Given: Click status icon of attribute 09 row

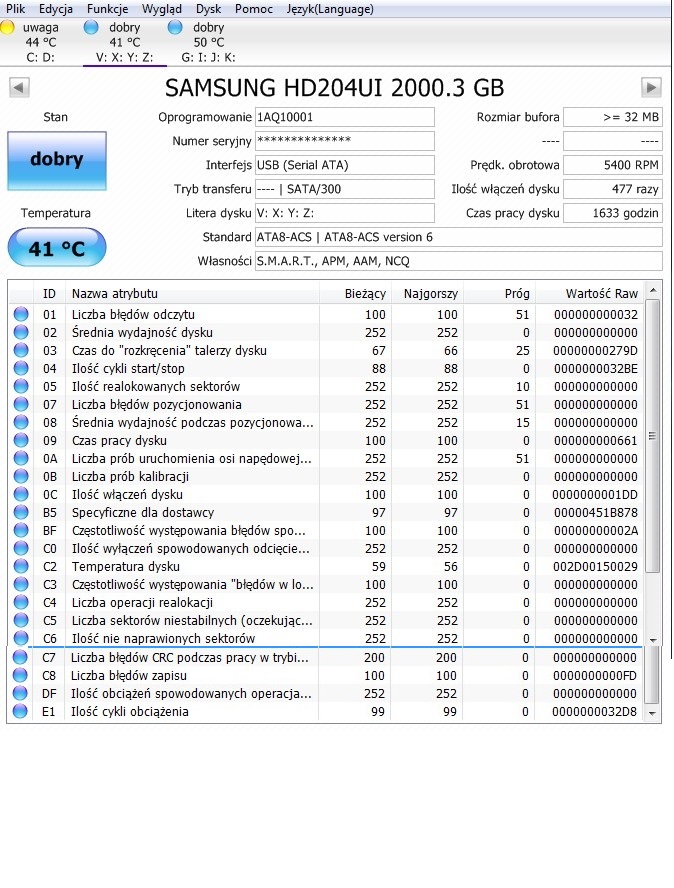Looking at the screenshot, I should tap(21, 441).
